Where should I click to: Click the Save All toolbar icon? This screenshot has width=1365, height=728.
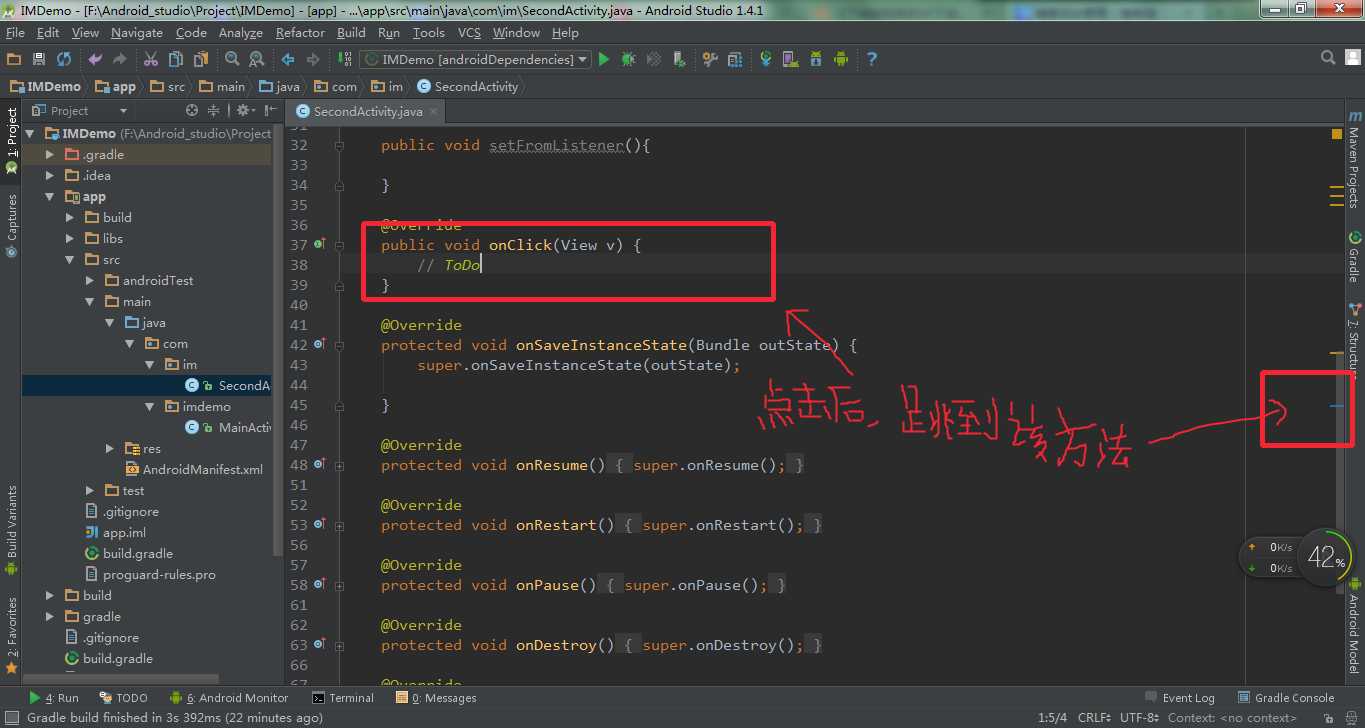(39, 60)
